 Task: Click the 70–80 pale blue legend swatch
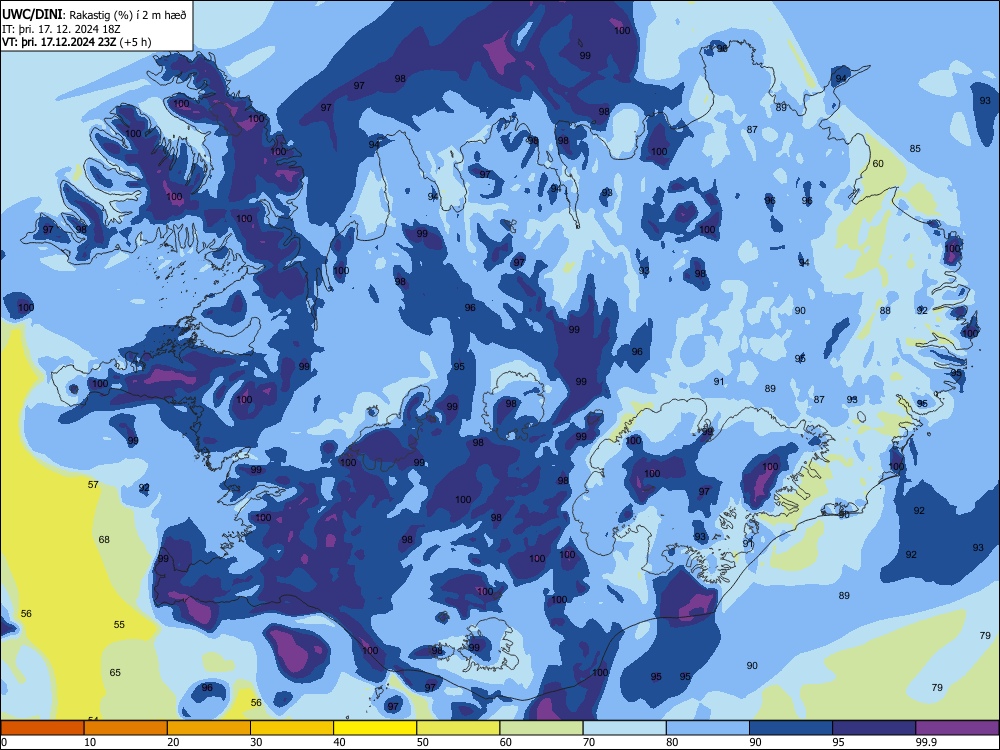(x=624, y=728)
